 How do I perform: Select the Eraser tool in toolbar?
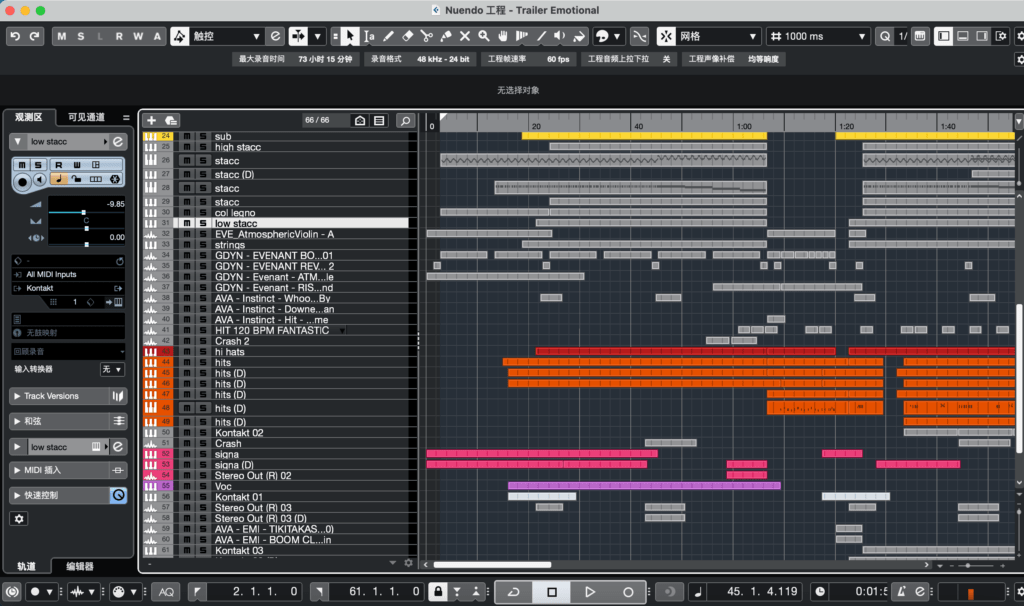click(408, 37)
